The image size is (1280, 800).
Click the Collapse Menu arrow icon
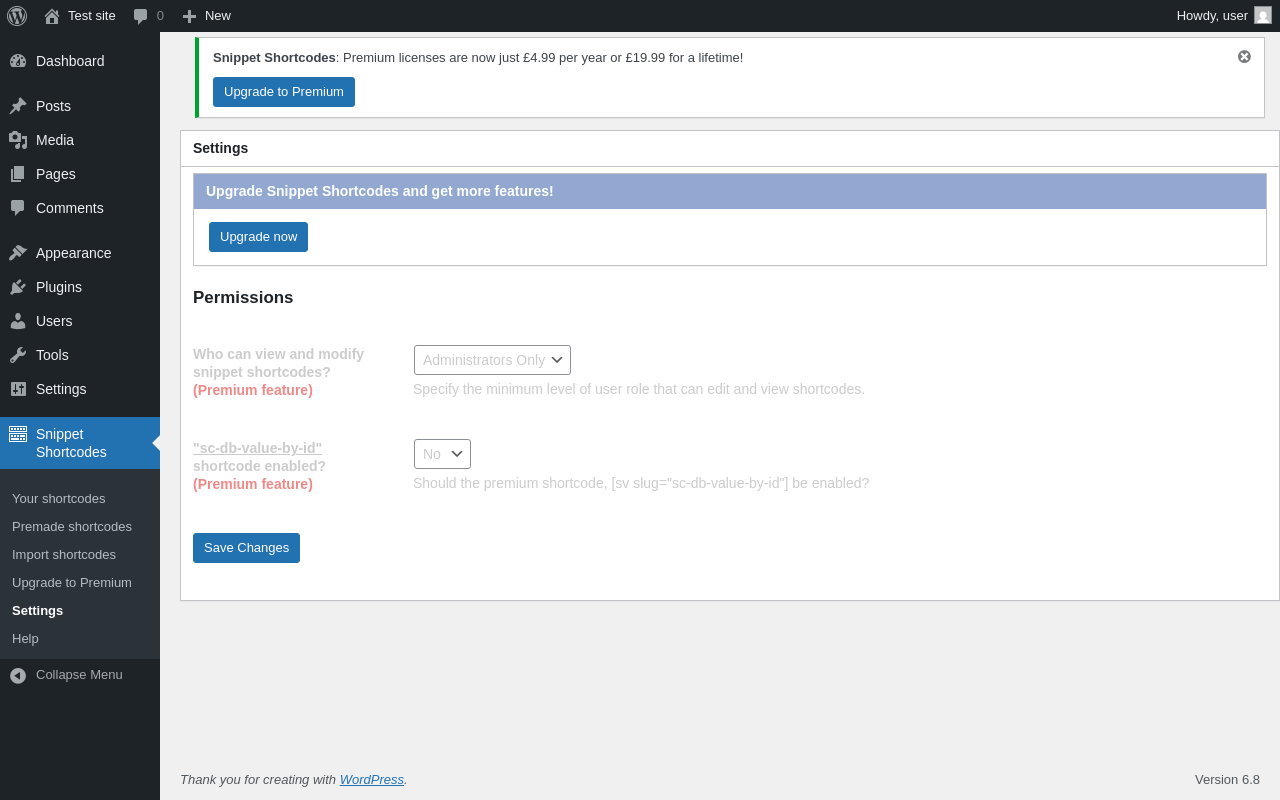[18, 676]
